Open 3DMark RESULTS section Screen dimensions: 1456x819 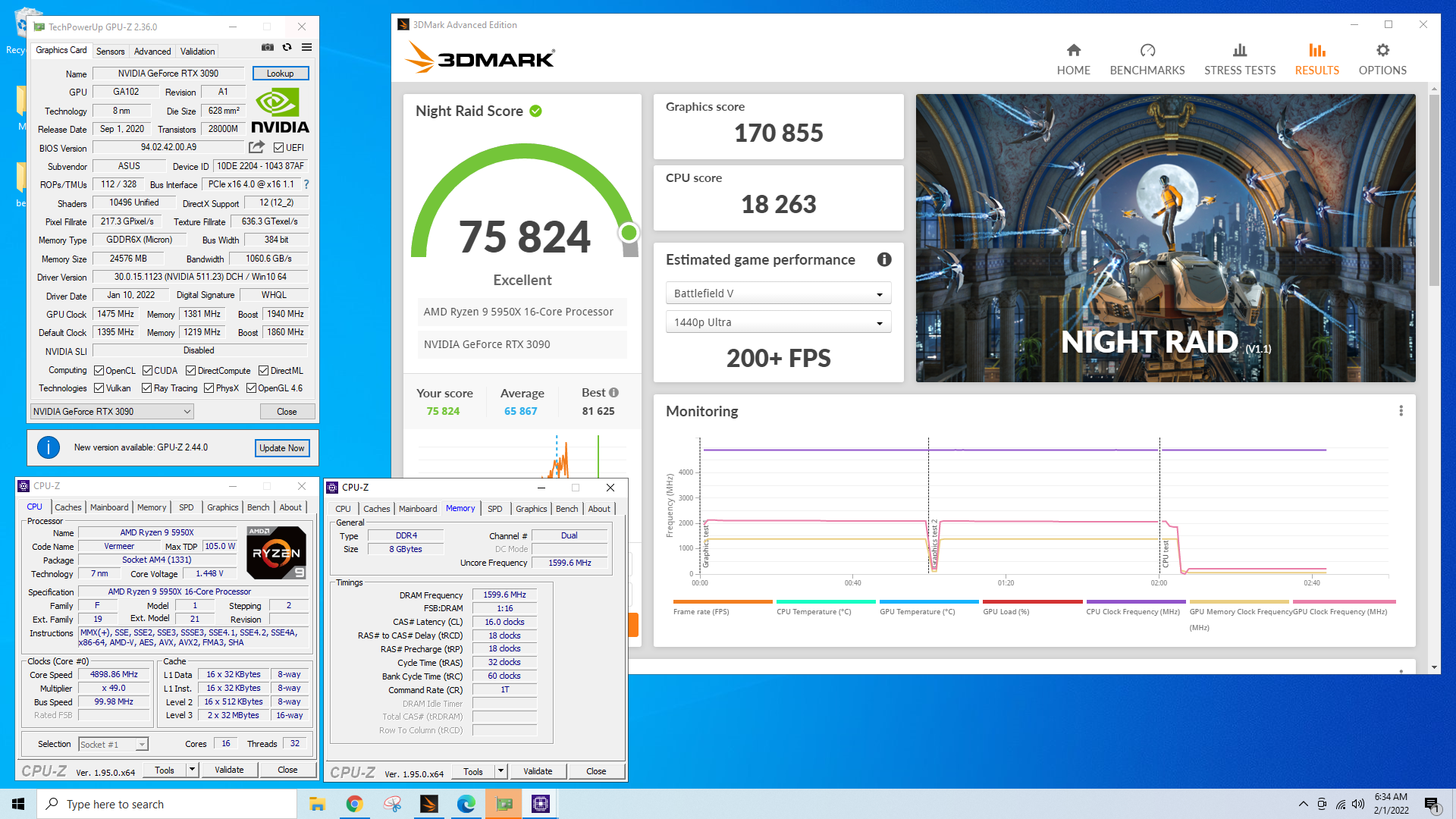point(1316,59)
